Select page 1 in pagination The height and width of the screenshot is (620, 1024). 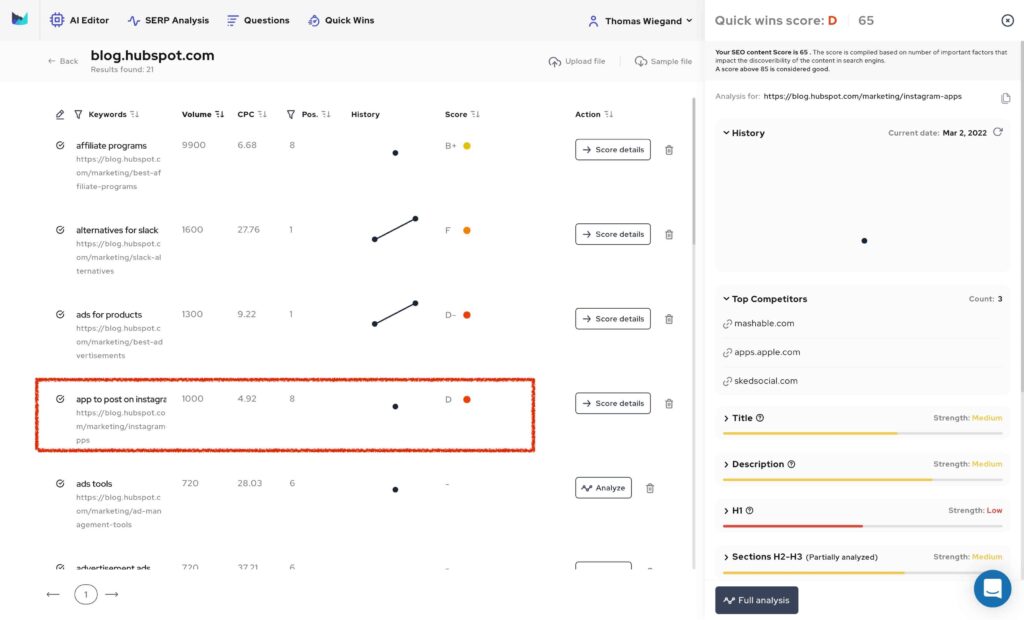(x=86, y=595)
